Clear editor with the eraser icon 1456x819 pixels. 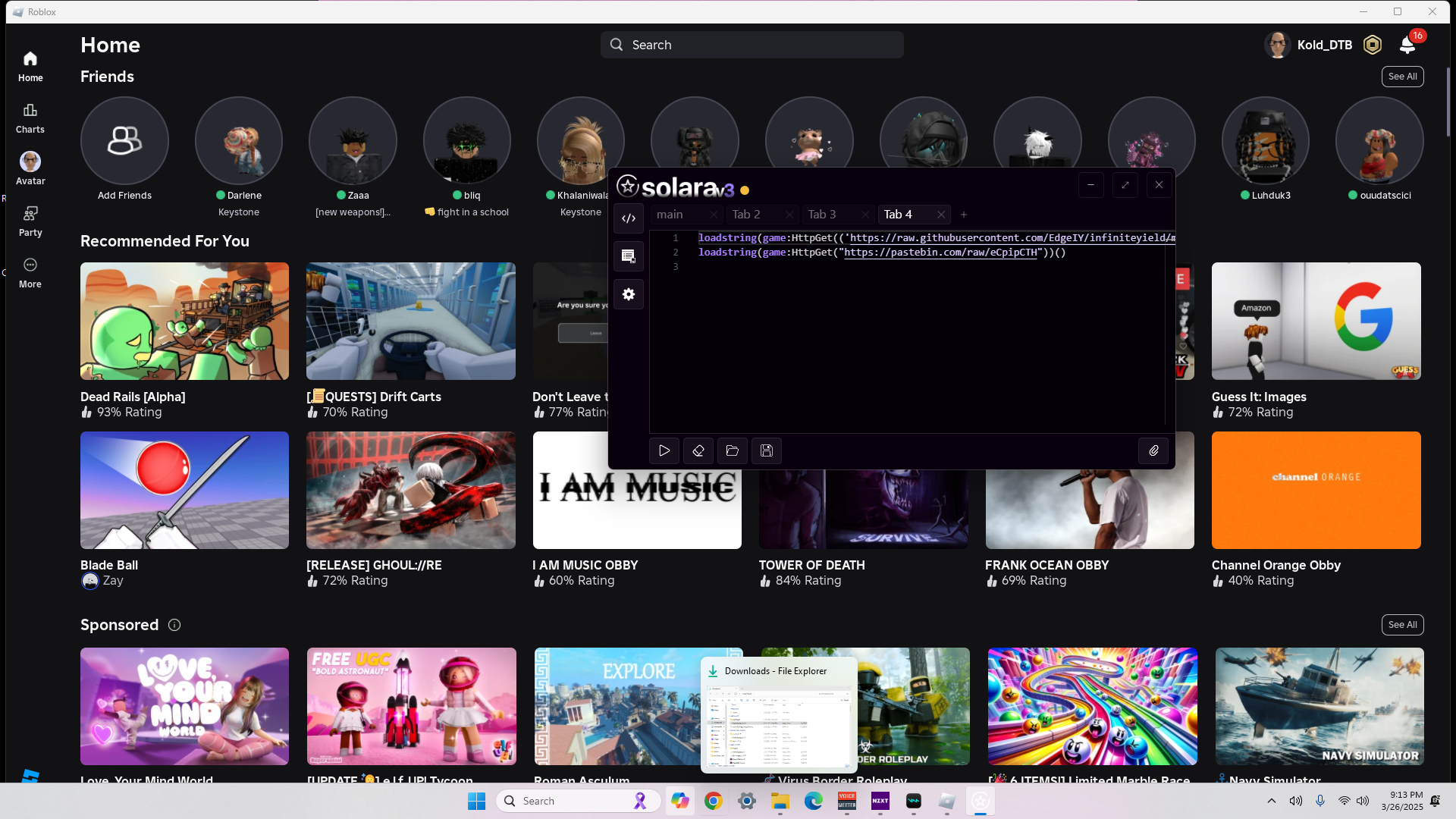[x=698, y=451]
